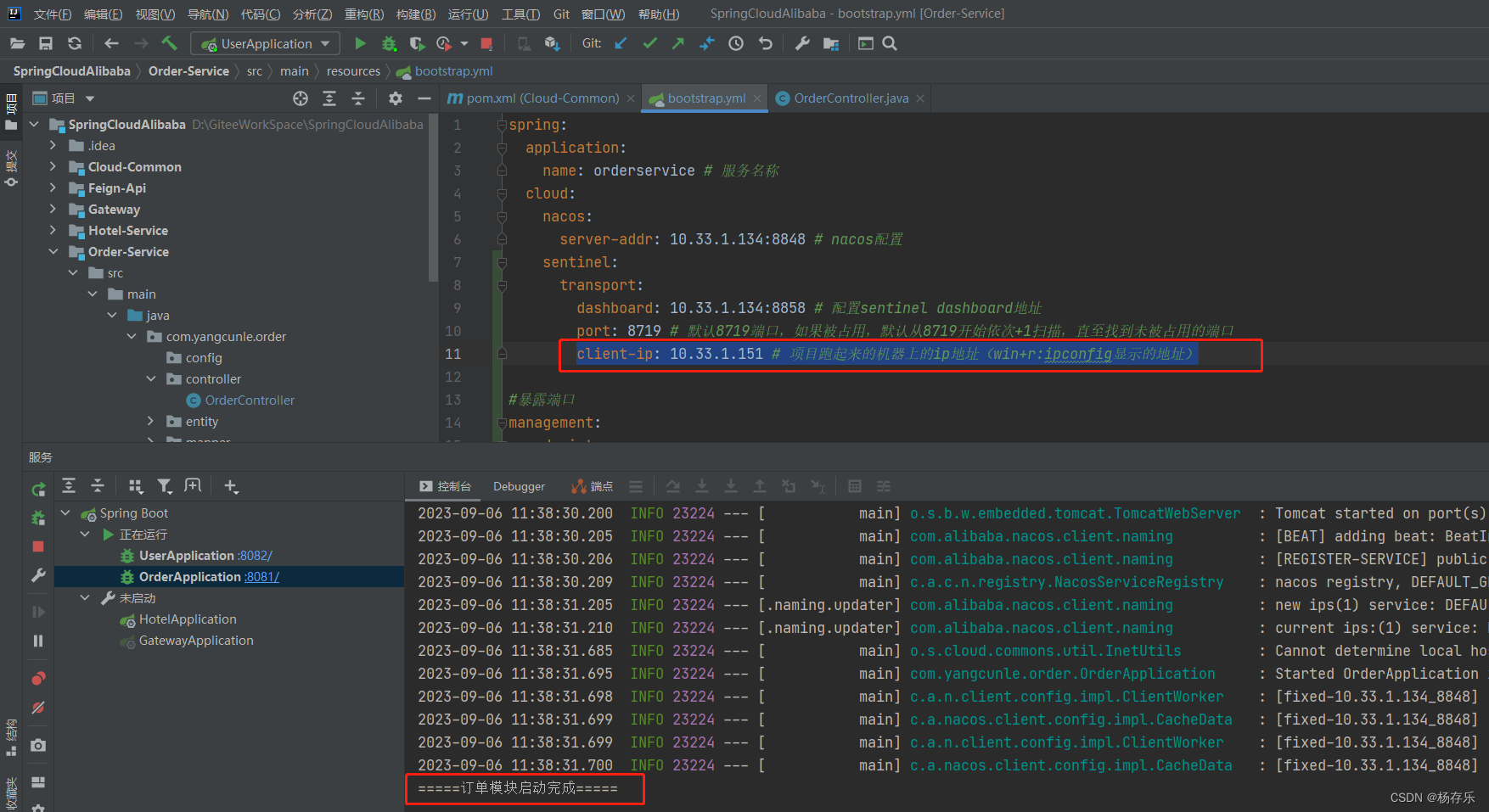This screenshot has width=1489, height=812.
Task: Open the :8082/ link of UserApplication
Action: coord(255,556)
